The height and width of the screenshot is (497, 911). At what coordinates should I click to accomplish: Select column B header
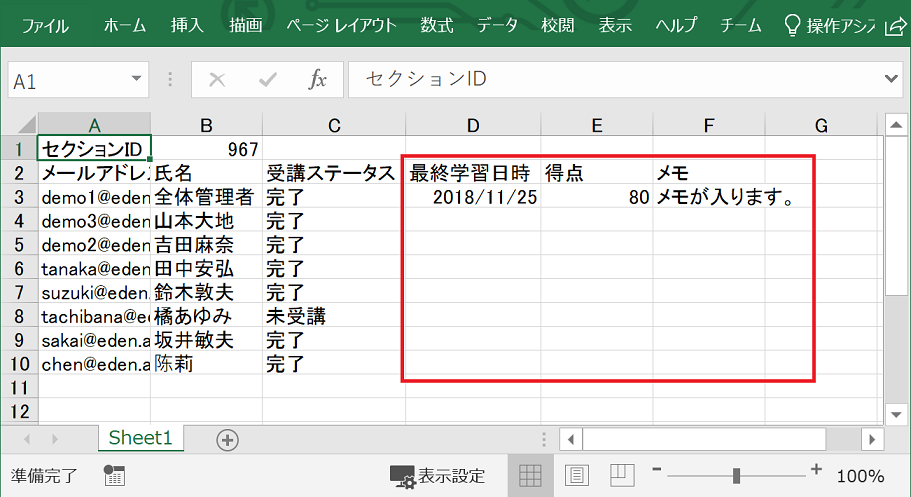[x=206, y=125]
